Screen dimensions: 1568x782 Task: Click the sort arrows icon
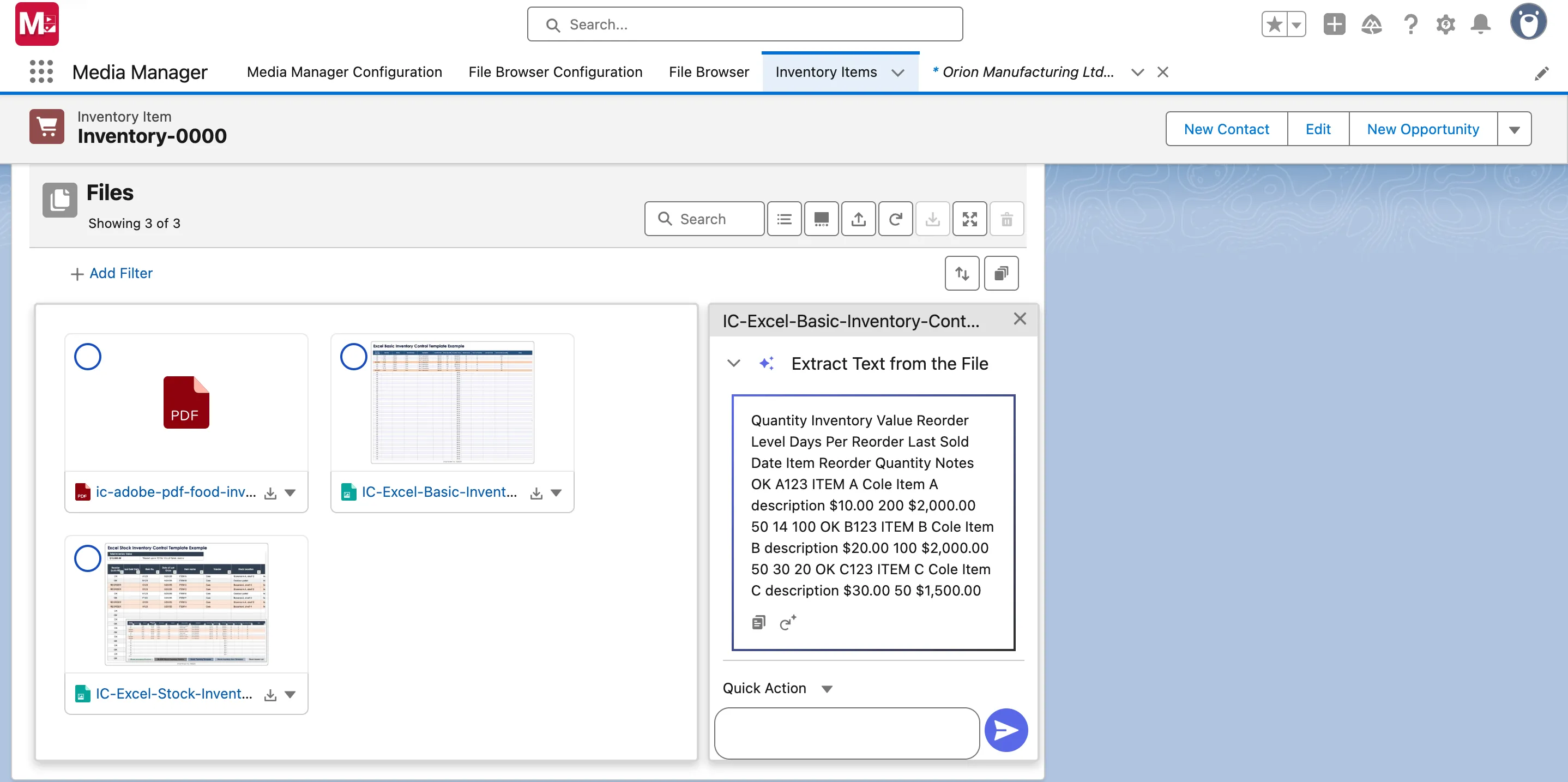962,273
